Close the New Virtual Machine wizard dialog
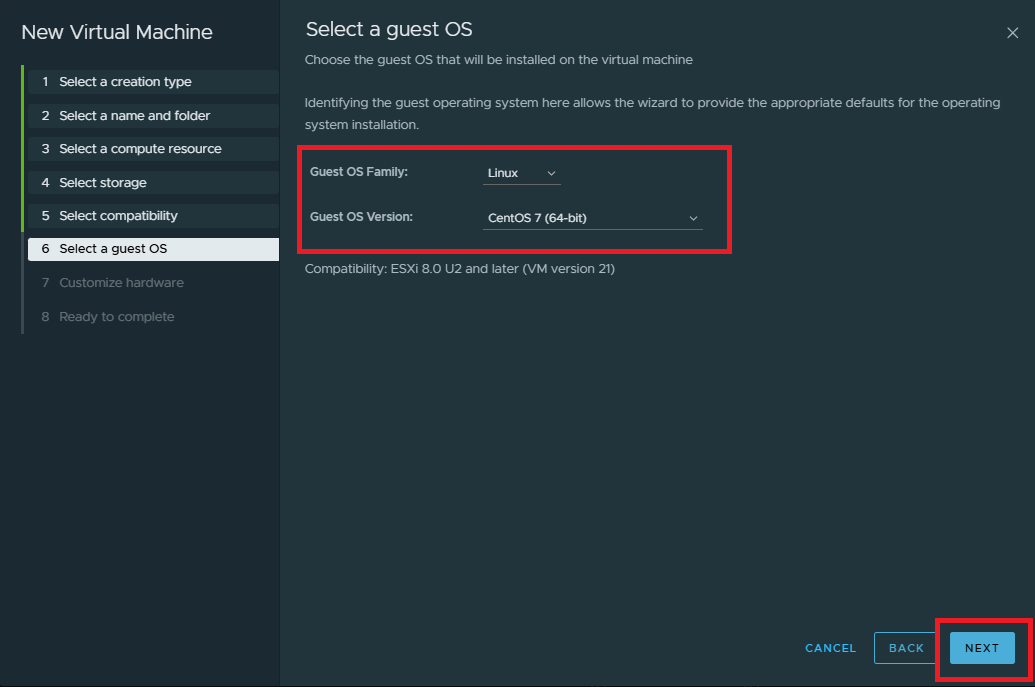1035x687 pixels. tap(1012, 33)
